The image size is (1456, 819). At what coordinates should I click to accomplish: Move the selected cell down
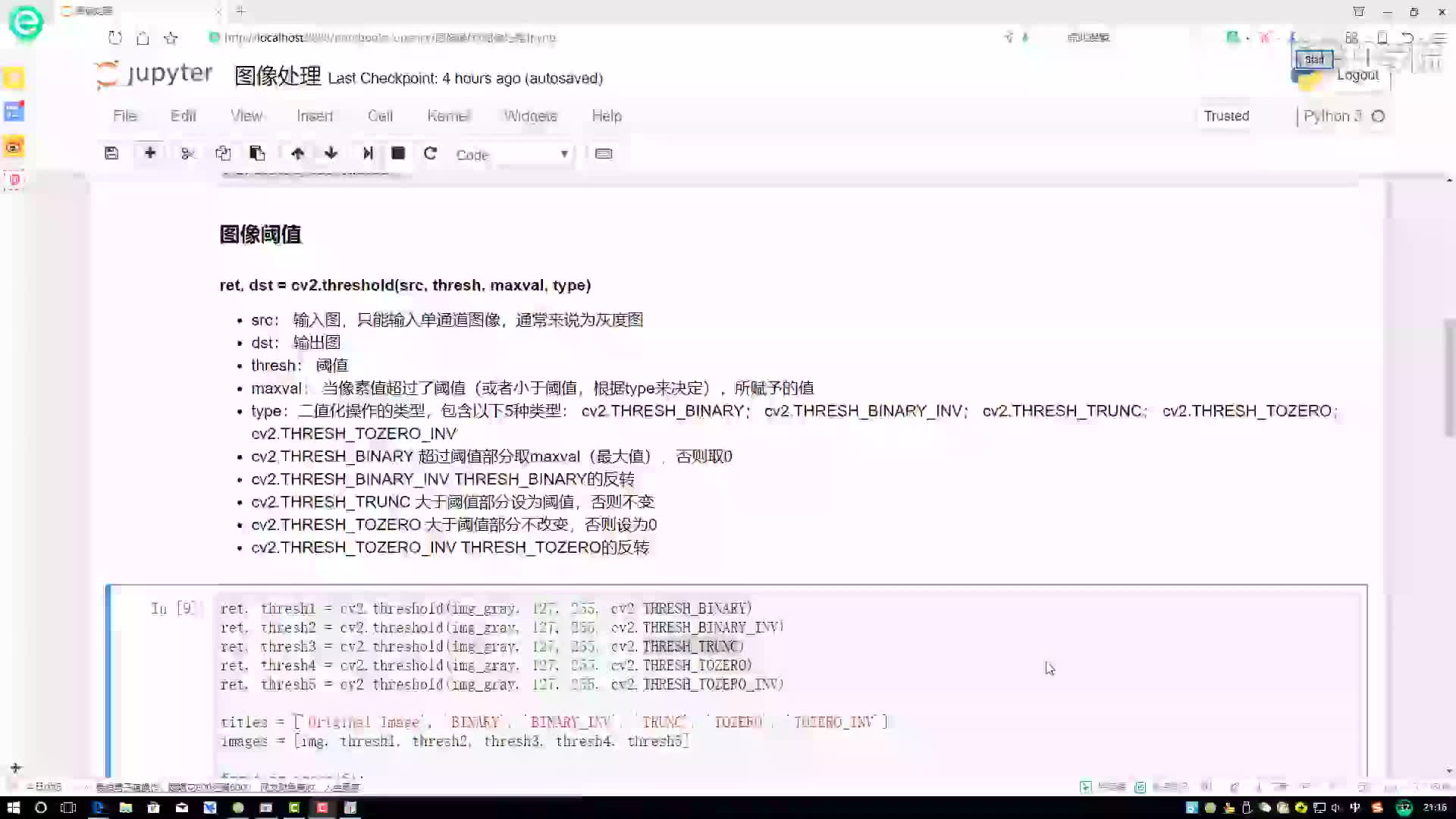331,153
